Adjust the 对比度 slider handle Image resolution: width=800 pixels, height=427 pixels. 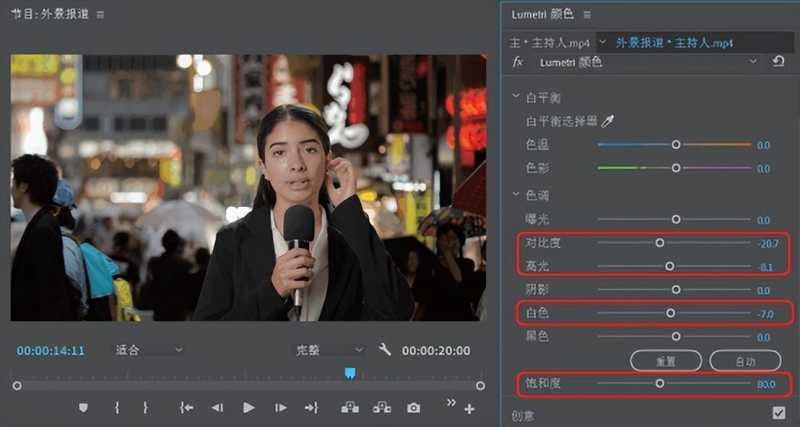point(660,243)
